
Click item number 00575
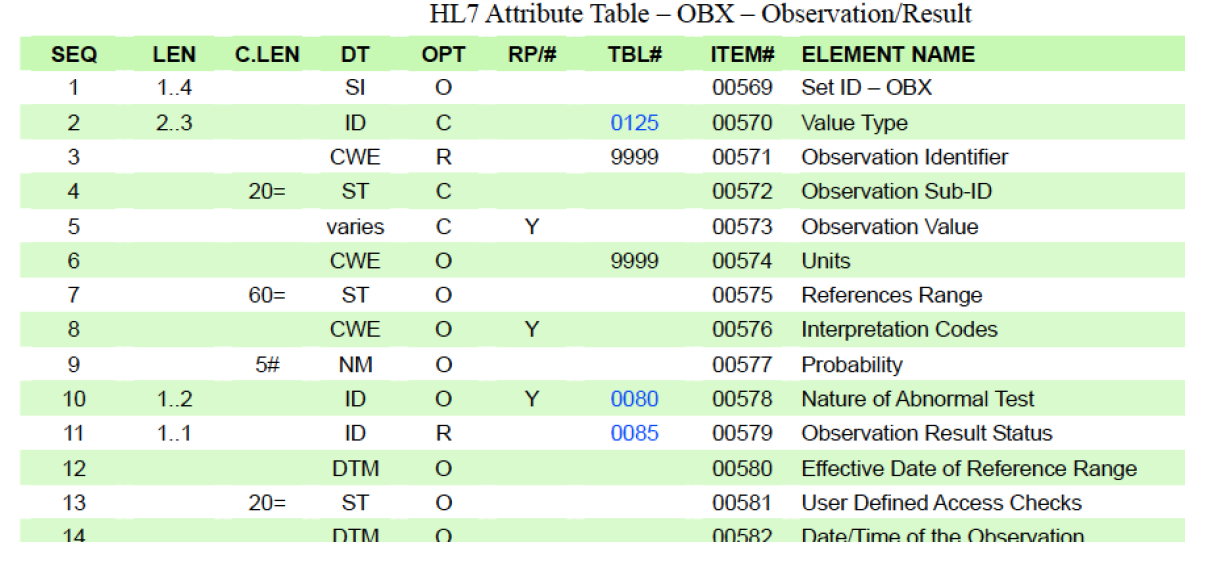pyautogui.click(x=742, y=295)
